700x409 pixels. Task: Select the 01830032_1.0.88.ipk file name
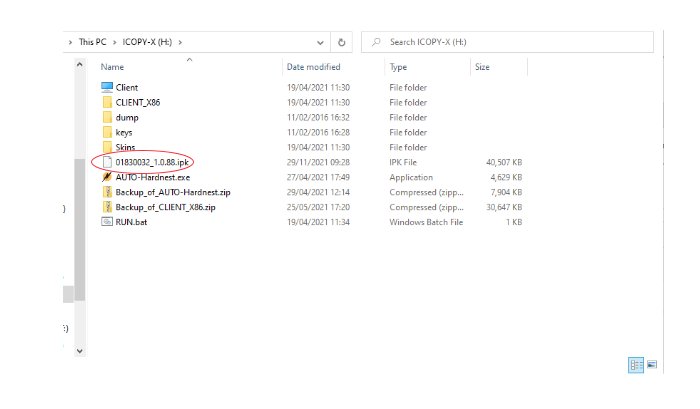coord(152,162)
